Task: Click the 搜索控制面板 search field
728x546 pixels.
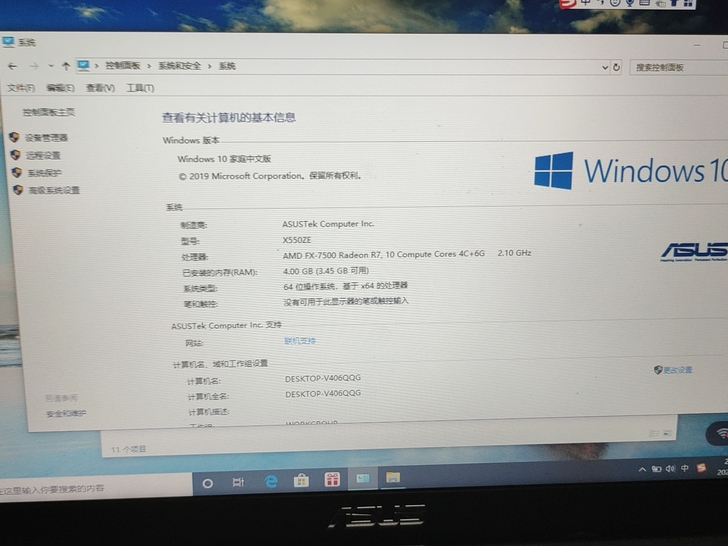Action: (x=679, y=68)
